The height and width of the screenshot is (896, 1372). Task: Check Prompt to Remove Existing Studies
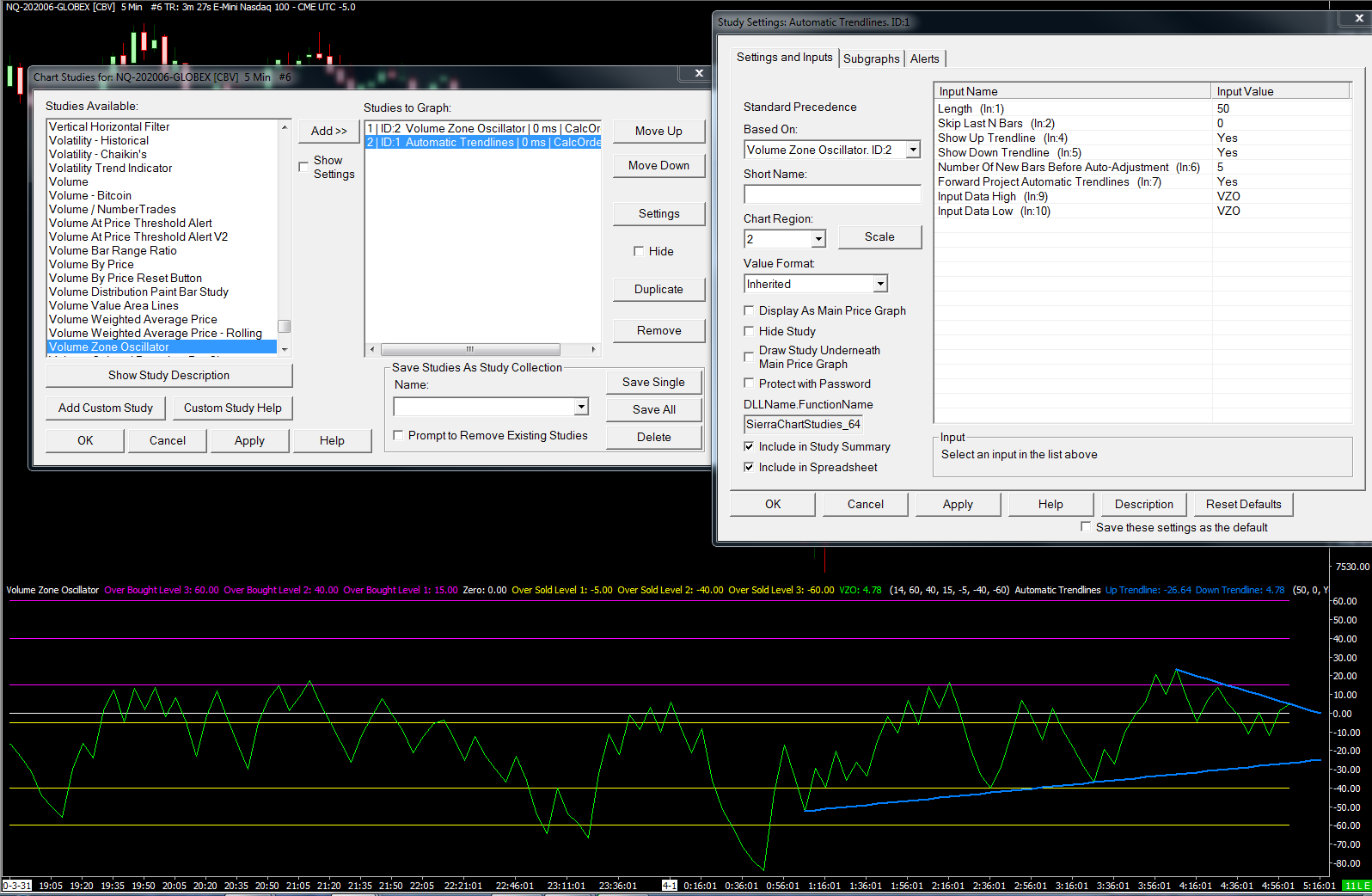click(x=398, y=435)
